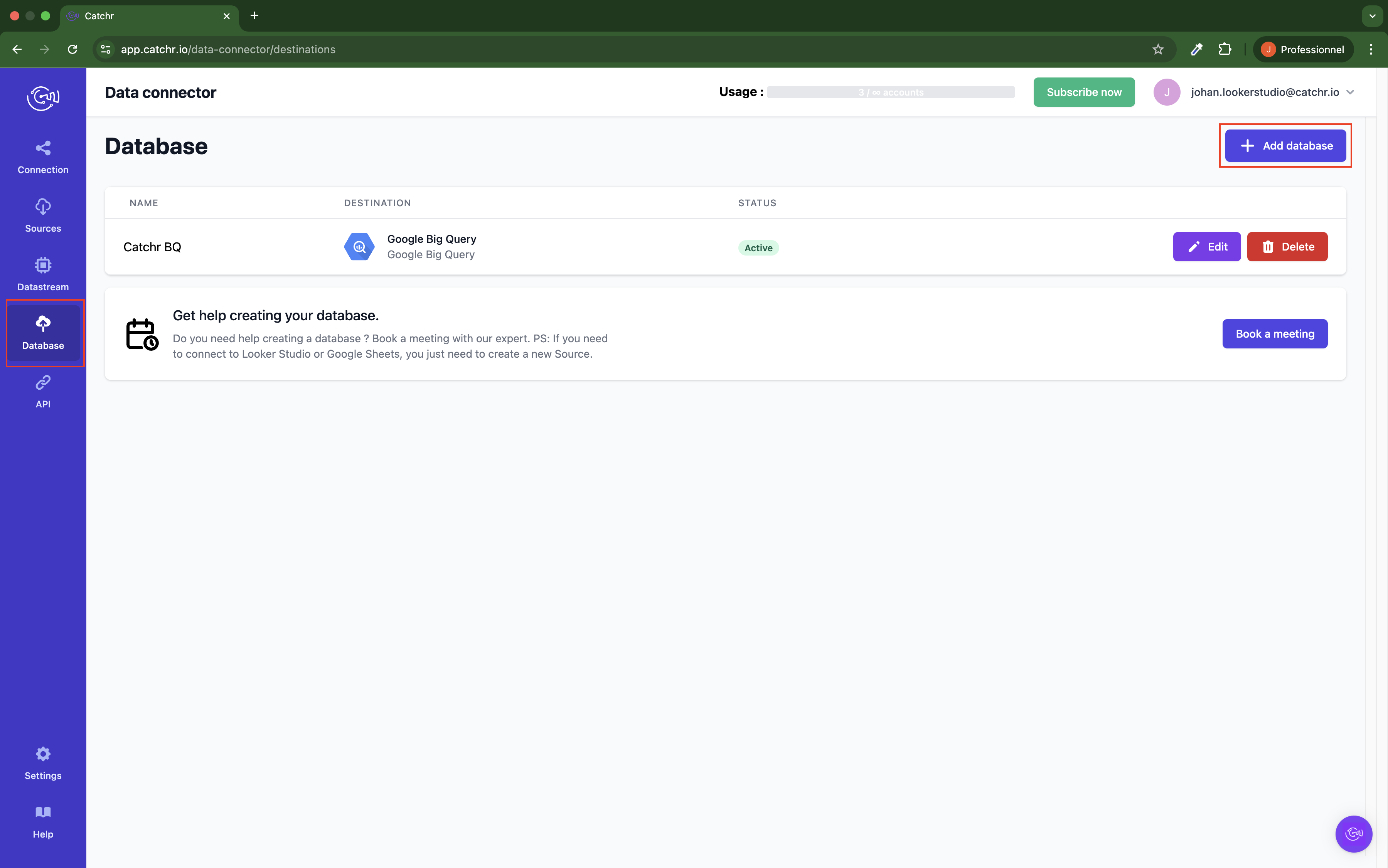Open the Catchr chat widget bubble
The image size is (1388, 868).
tap(1354, 834)
